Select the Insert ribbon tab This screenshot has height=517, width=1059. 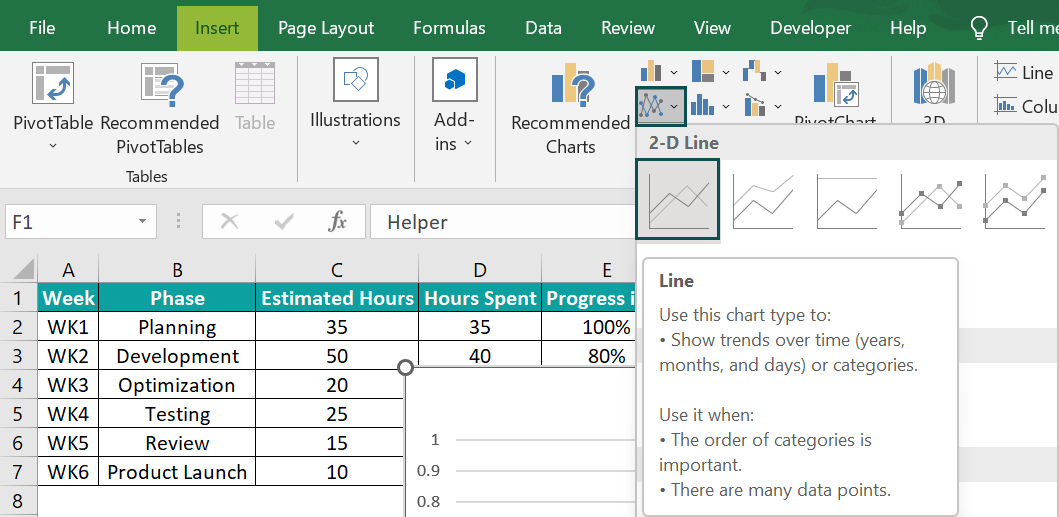point(217,28)
